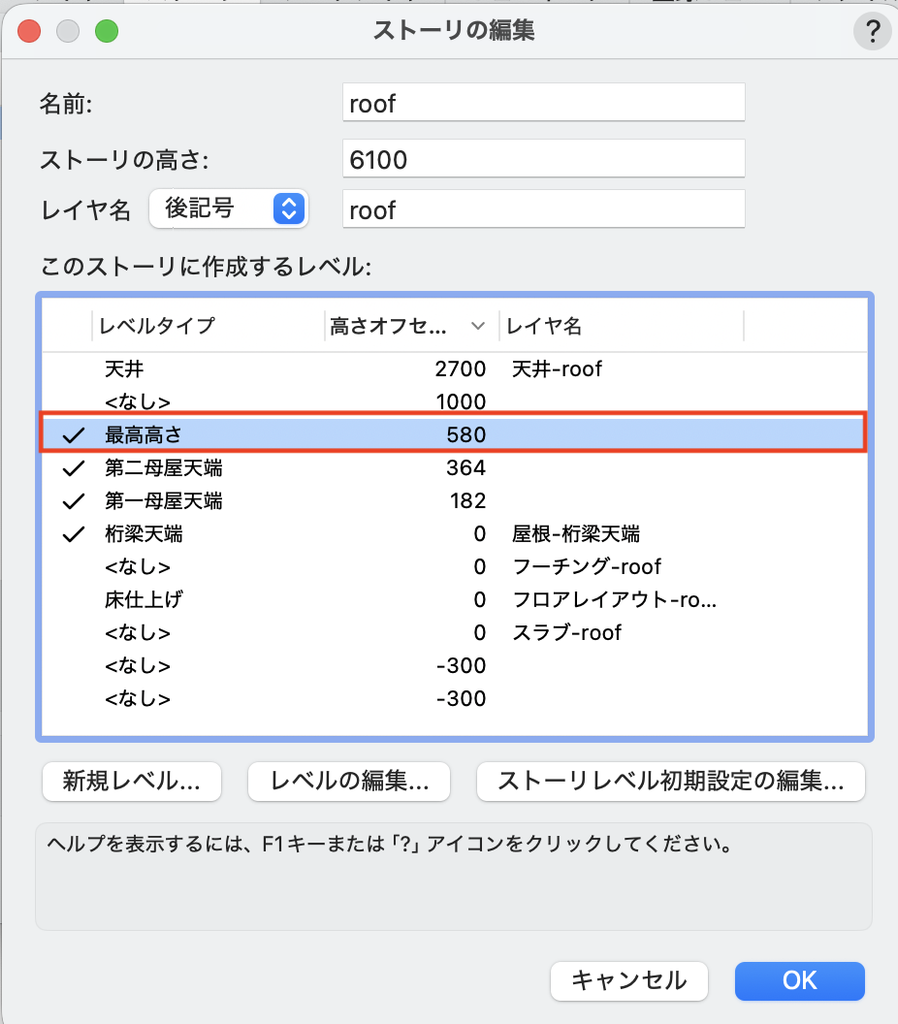The width and height of the screenshot is (898, 1024).
Task: Disable the 桁梁天端 level checkmark
Action: 74,534
